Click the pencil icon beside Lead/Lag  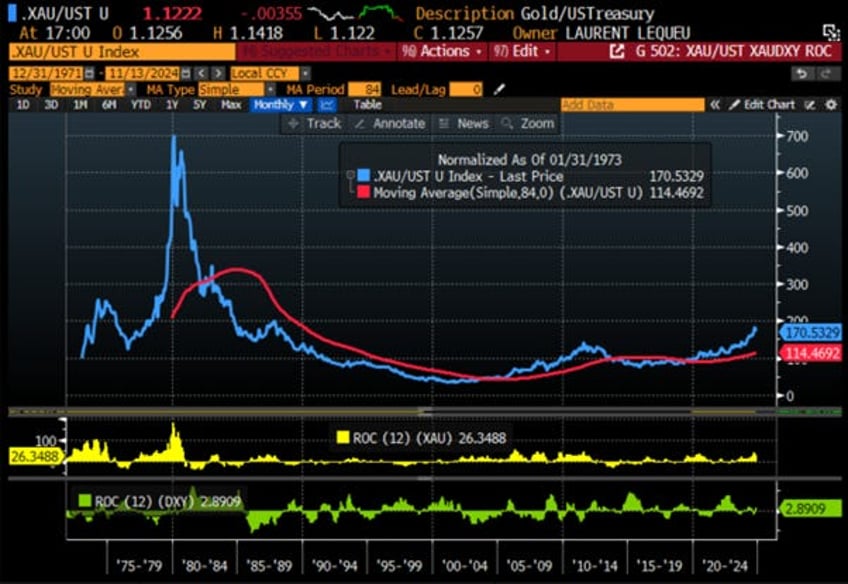[499, 89]
